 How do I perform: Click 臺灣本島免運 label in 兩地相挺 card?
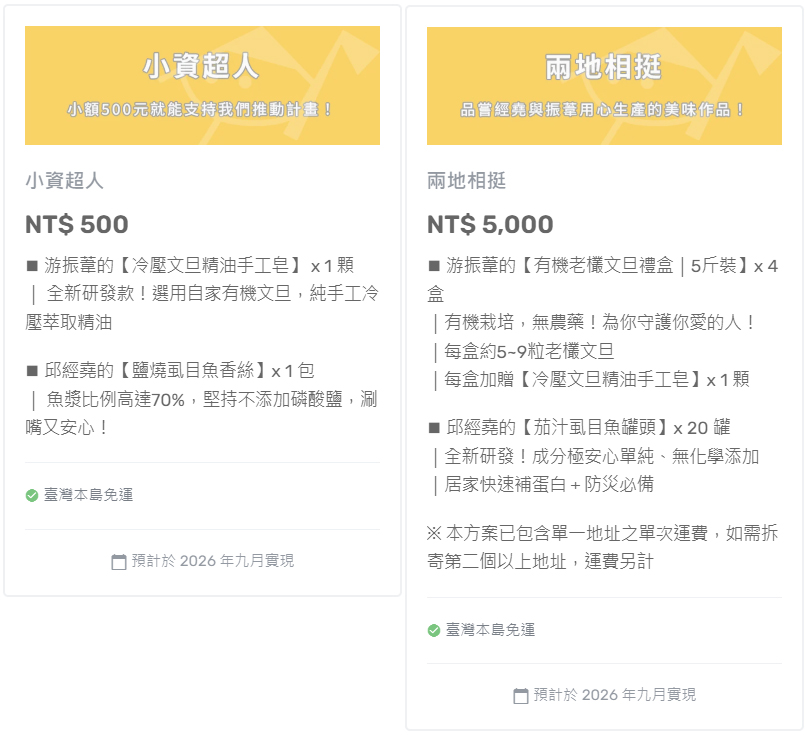click(x=490, y=630)
